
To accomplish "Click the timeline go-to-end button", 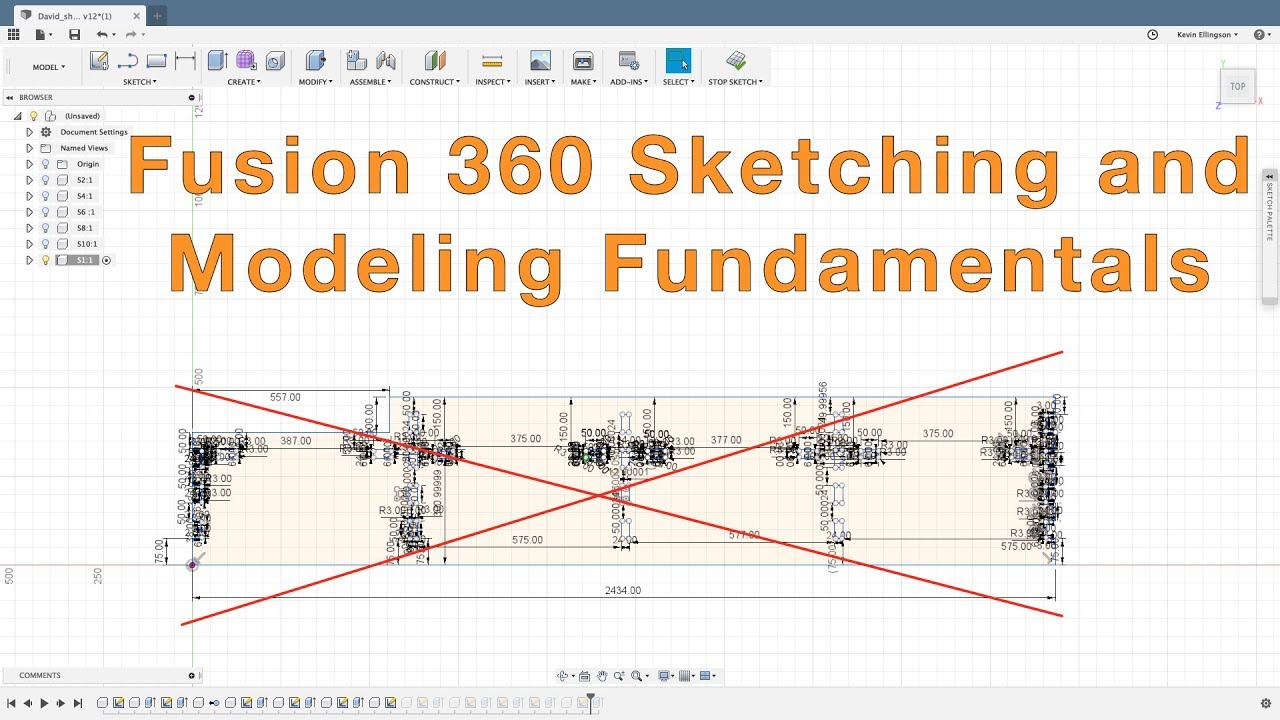I will 78,703.
